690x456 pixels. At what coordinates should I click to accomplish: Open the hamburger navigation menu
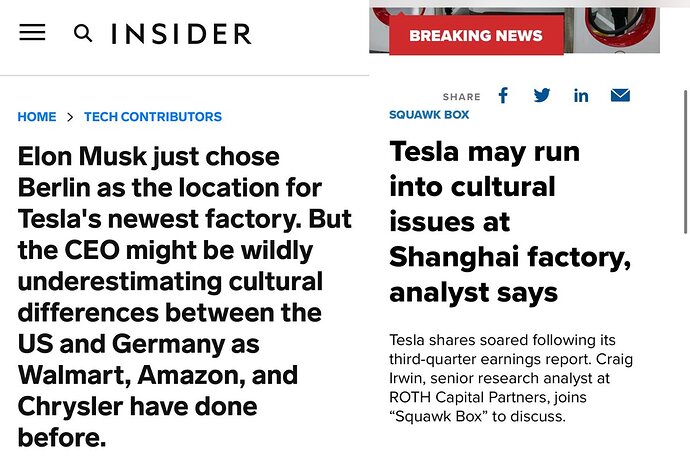(x=32, y=33)
